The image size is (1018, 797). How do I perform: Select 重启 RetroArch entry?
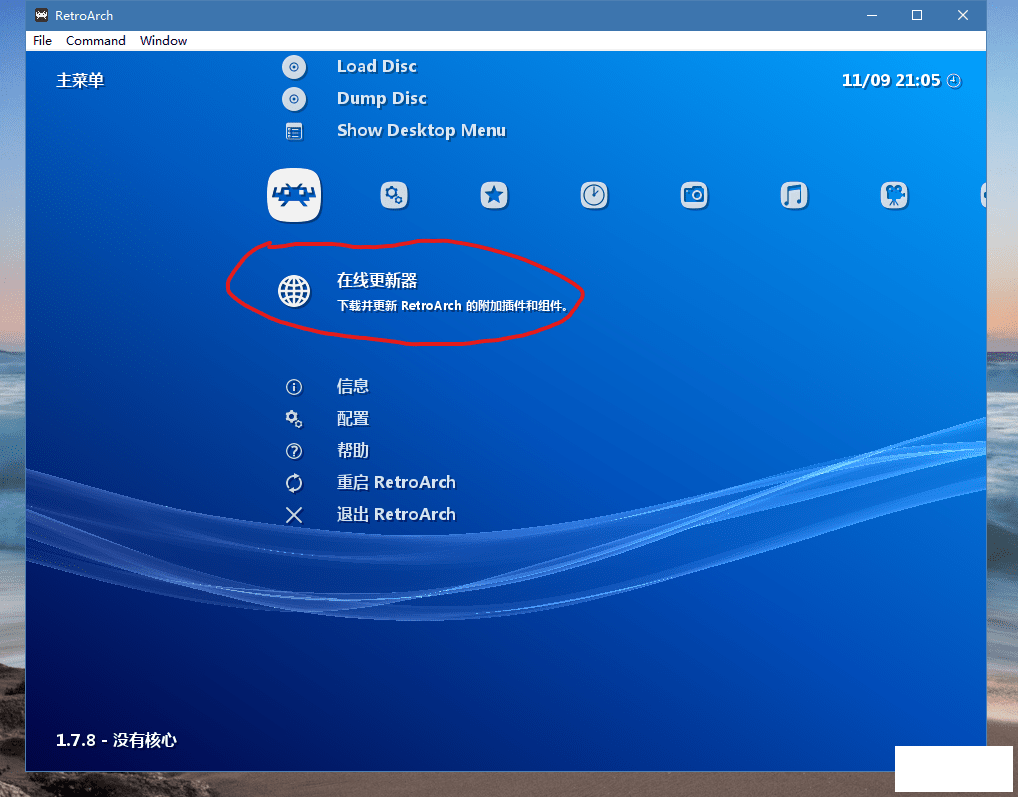tap(396, 482)
